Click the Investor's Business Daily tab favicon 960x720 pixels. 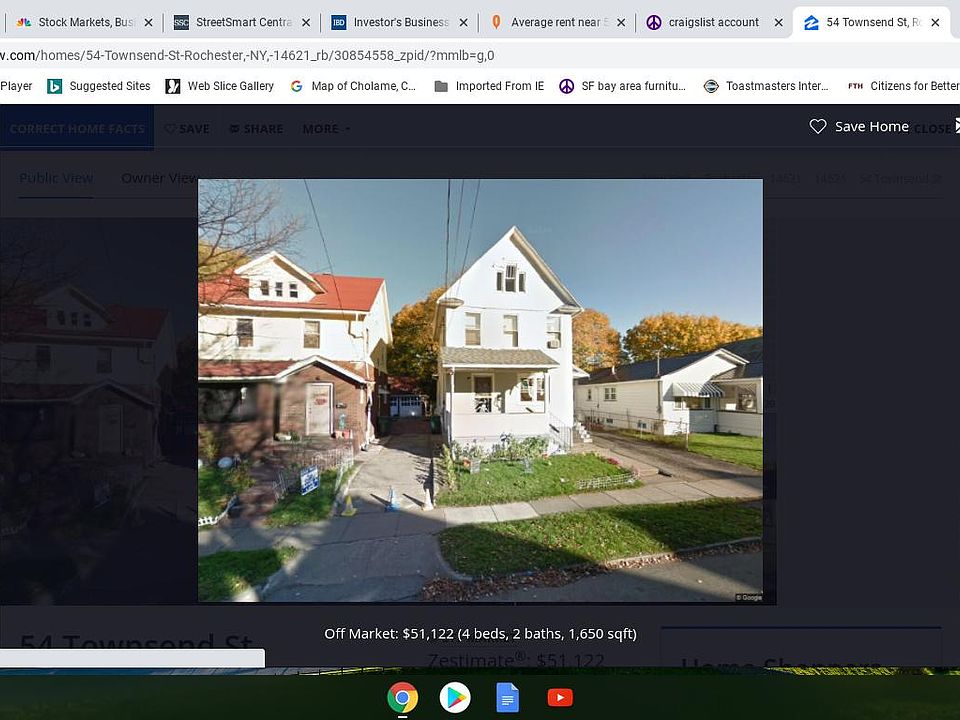point(339,23)
